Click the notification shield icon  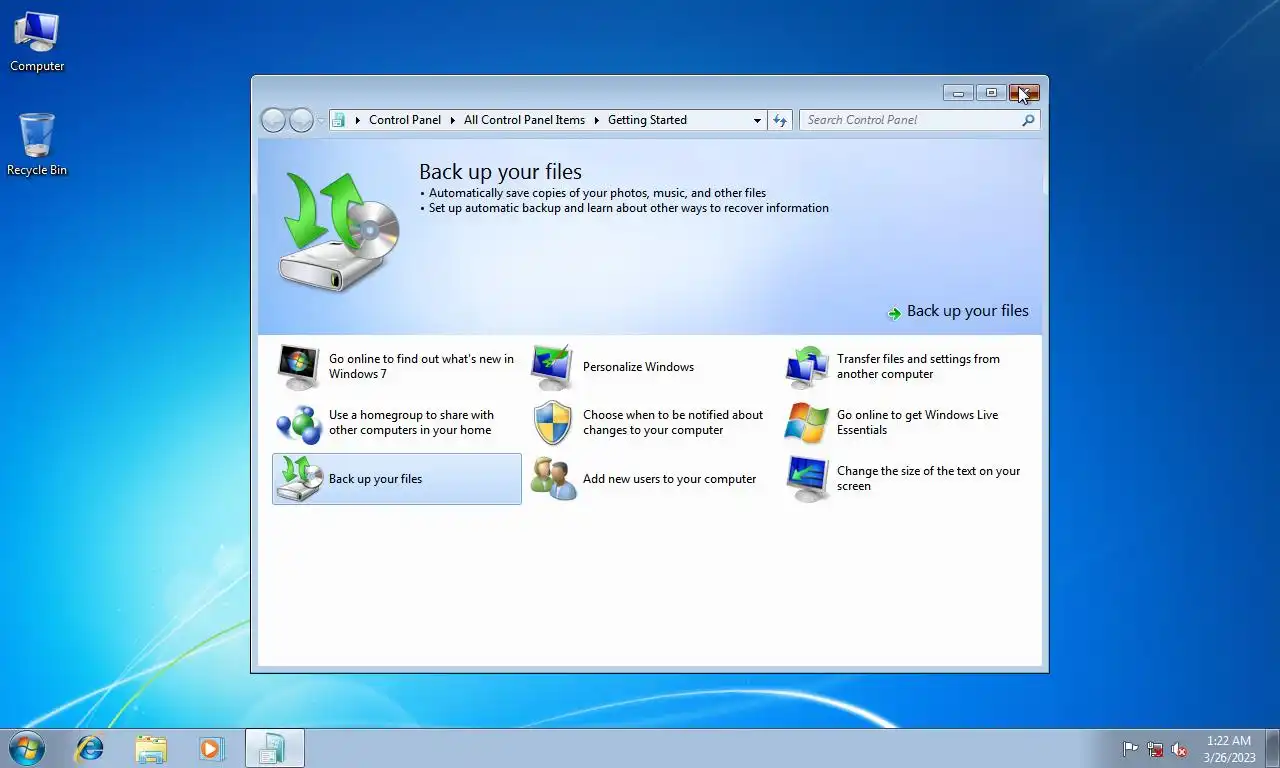[552, 423]
